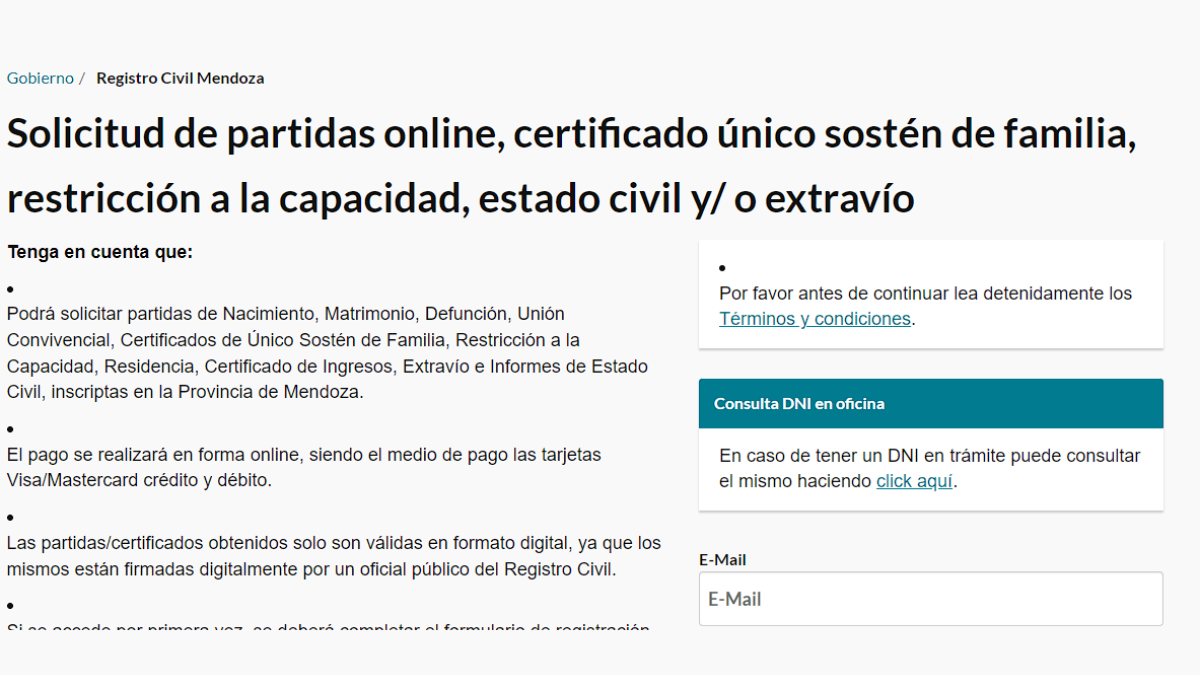
Task: Click the bullet before Las partidas/certificados obtenidos
Action: coord(11,517)
